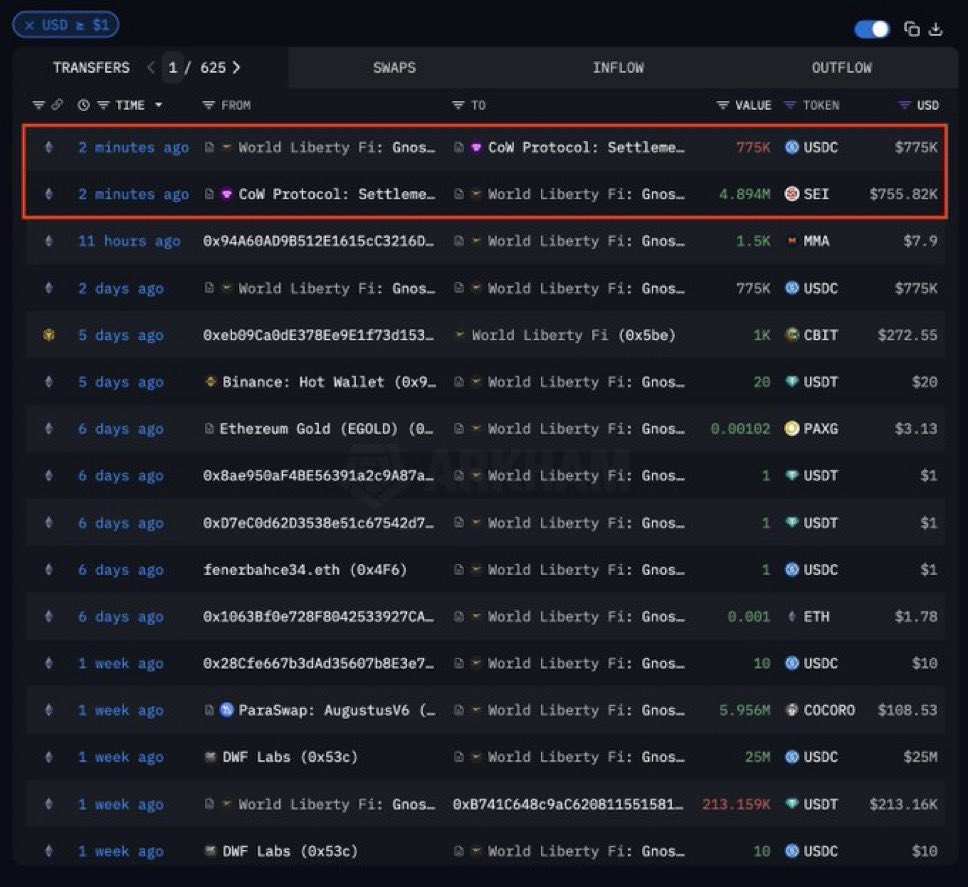Toggle TIME sort order arrow
The image size is (968, 887).
pos(159,106)
